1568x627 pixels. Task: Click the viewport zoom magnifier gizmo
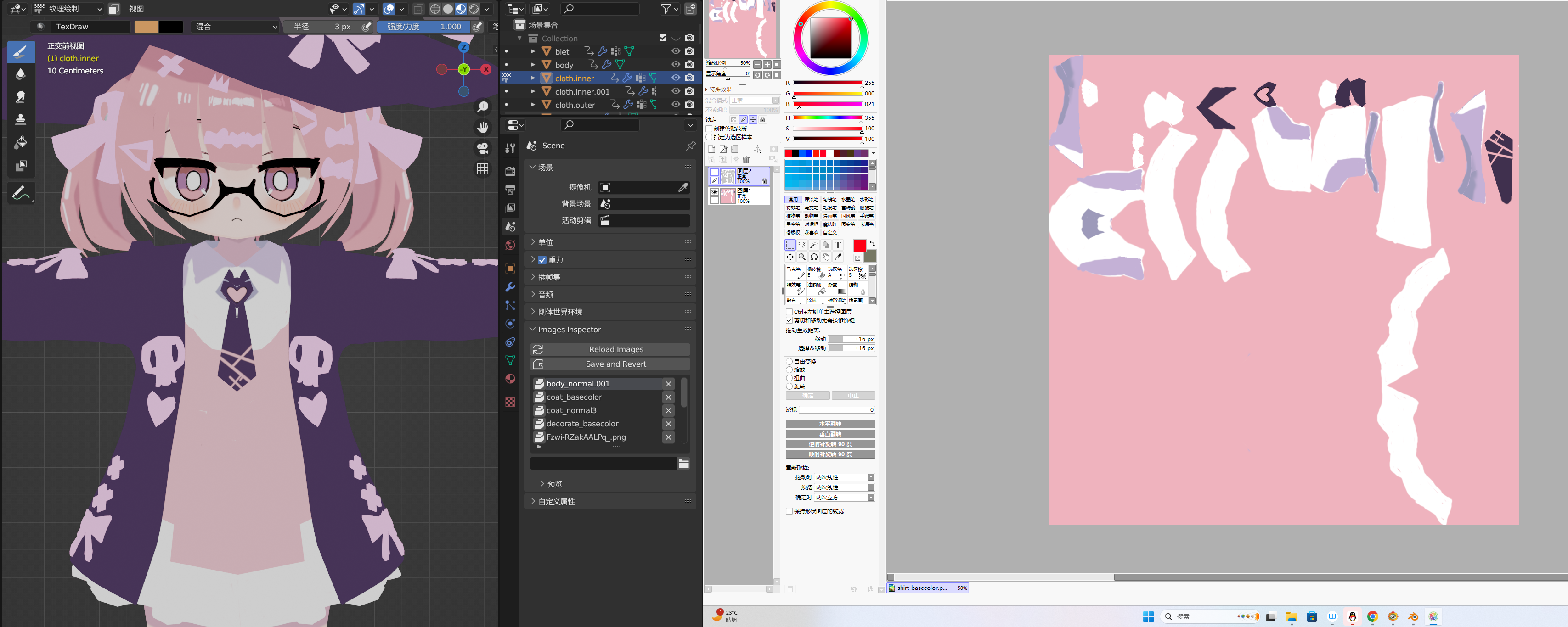click(x=483, y=107)
